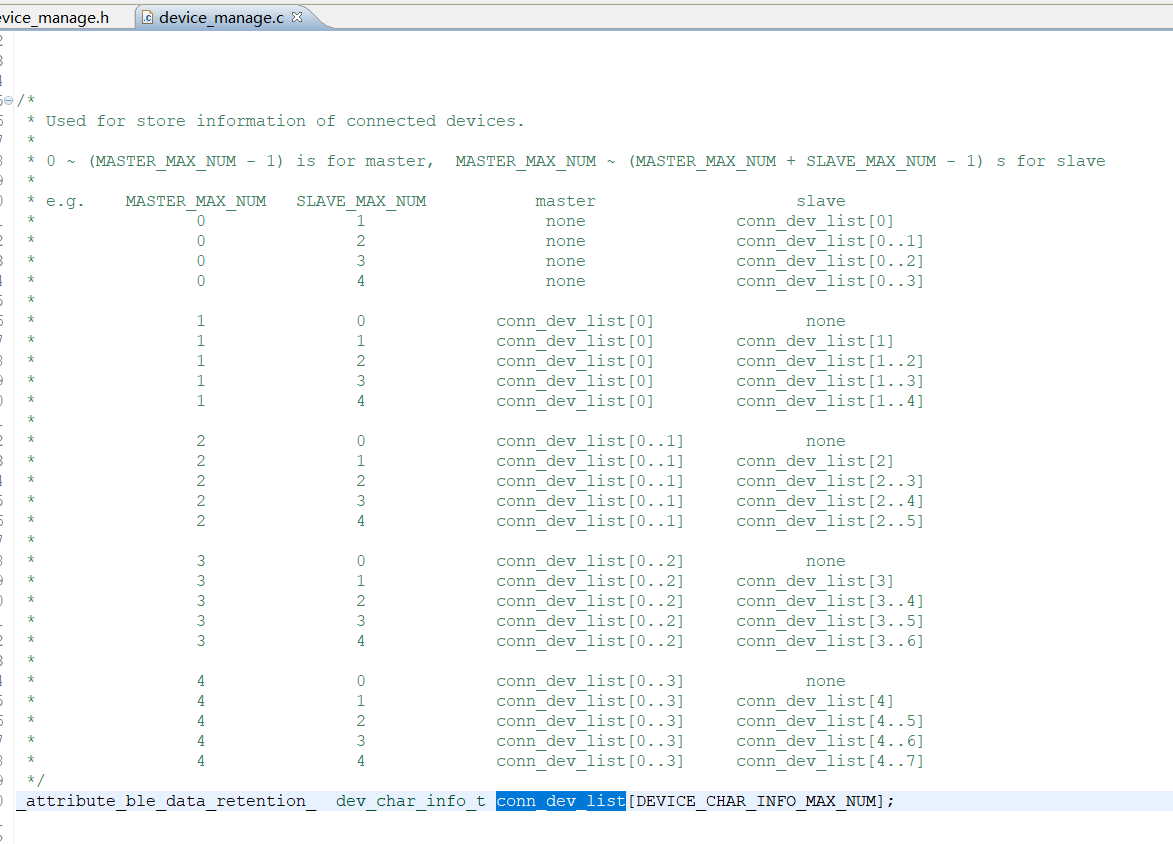Click the closing */ of the comment block
Image resolution: width=1173 pixels, height=844 pixels.
pyautogui.click(x=36, y=780)
